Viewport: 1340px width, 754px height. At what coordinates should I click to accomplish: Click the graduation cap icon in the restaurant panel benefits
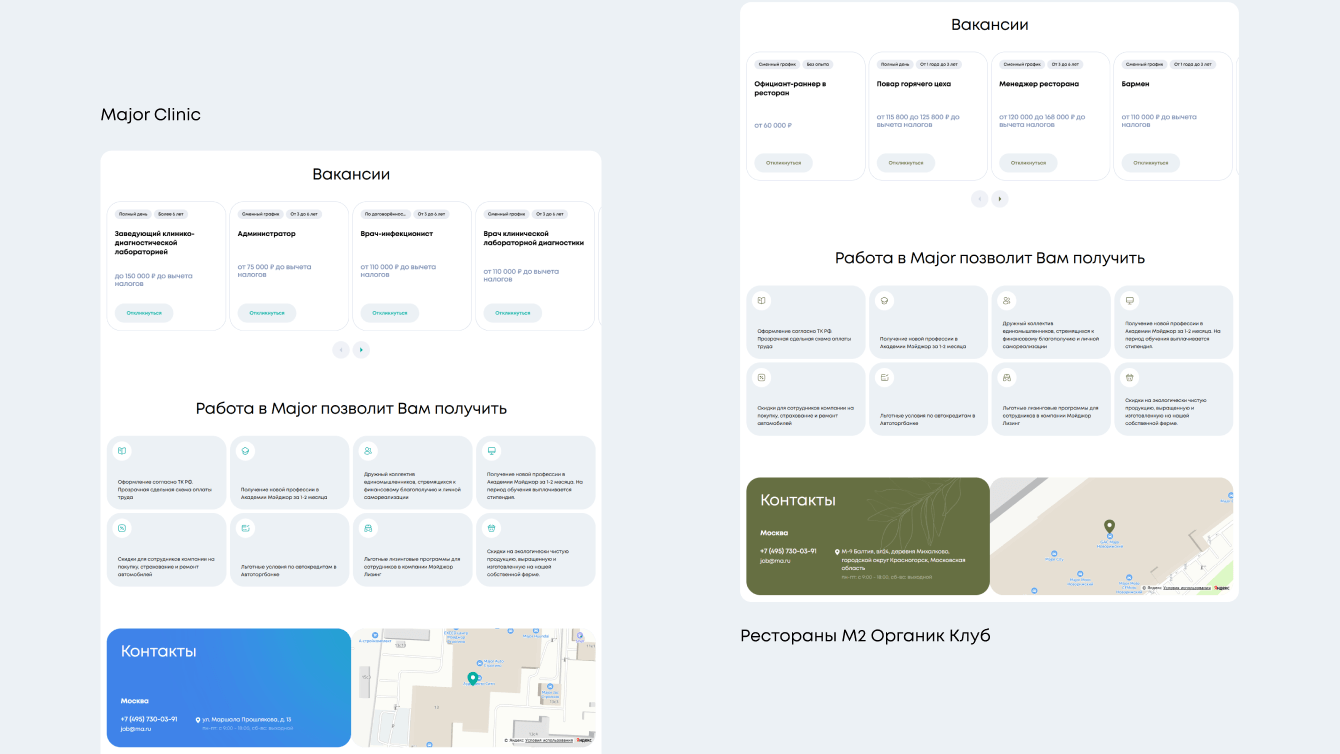pyautogui.click(x=884, y=300)
